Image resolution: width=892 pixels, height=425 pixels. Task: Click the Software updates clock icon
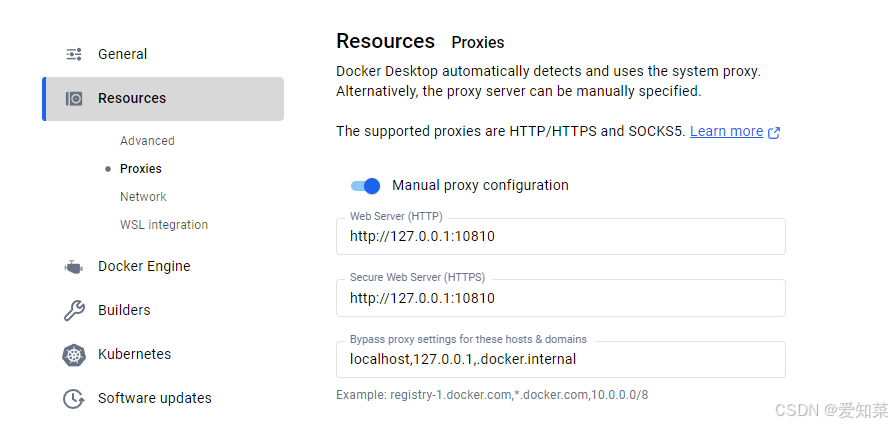[74, 399]
